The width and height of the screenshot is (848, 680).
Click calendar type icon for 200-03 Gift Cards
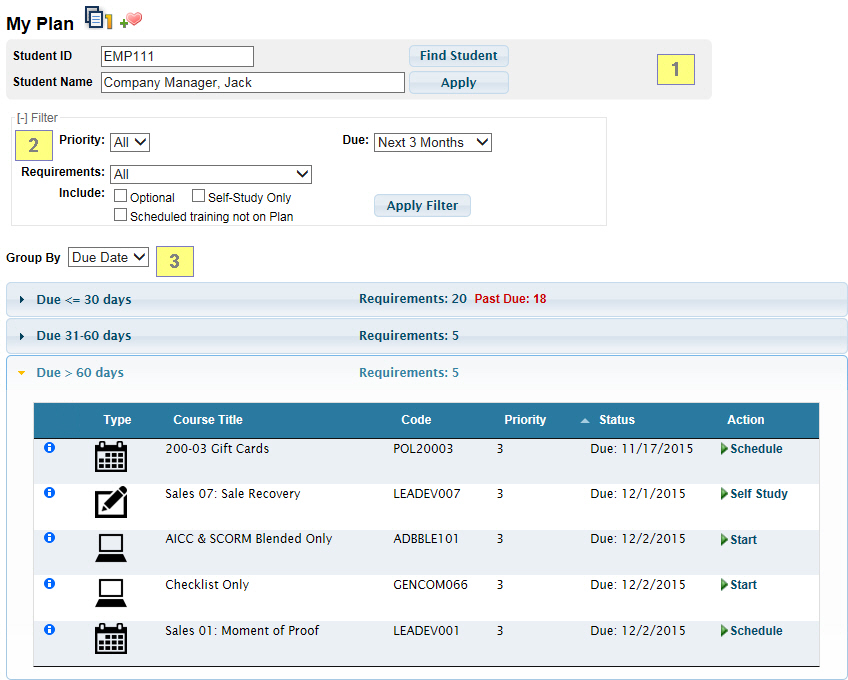111,457
